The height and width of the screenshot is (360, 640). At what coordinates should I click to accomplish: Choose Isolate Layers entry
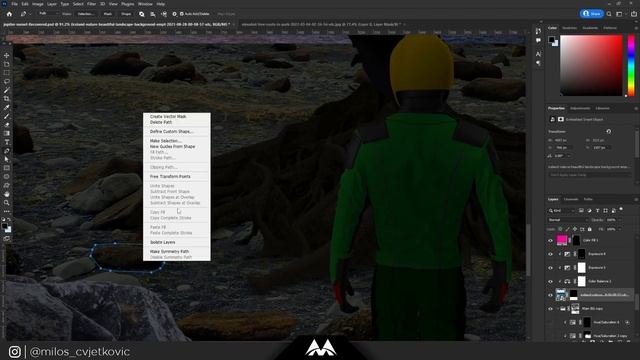click(x=162, y=242)
